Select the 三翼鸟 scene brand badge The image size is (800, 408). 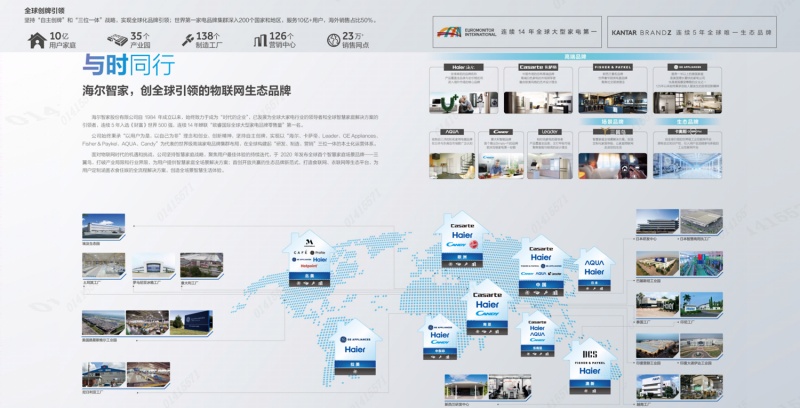tap(613, 132)
